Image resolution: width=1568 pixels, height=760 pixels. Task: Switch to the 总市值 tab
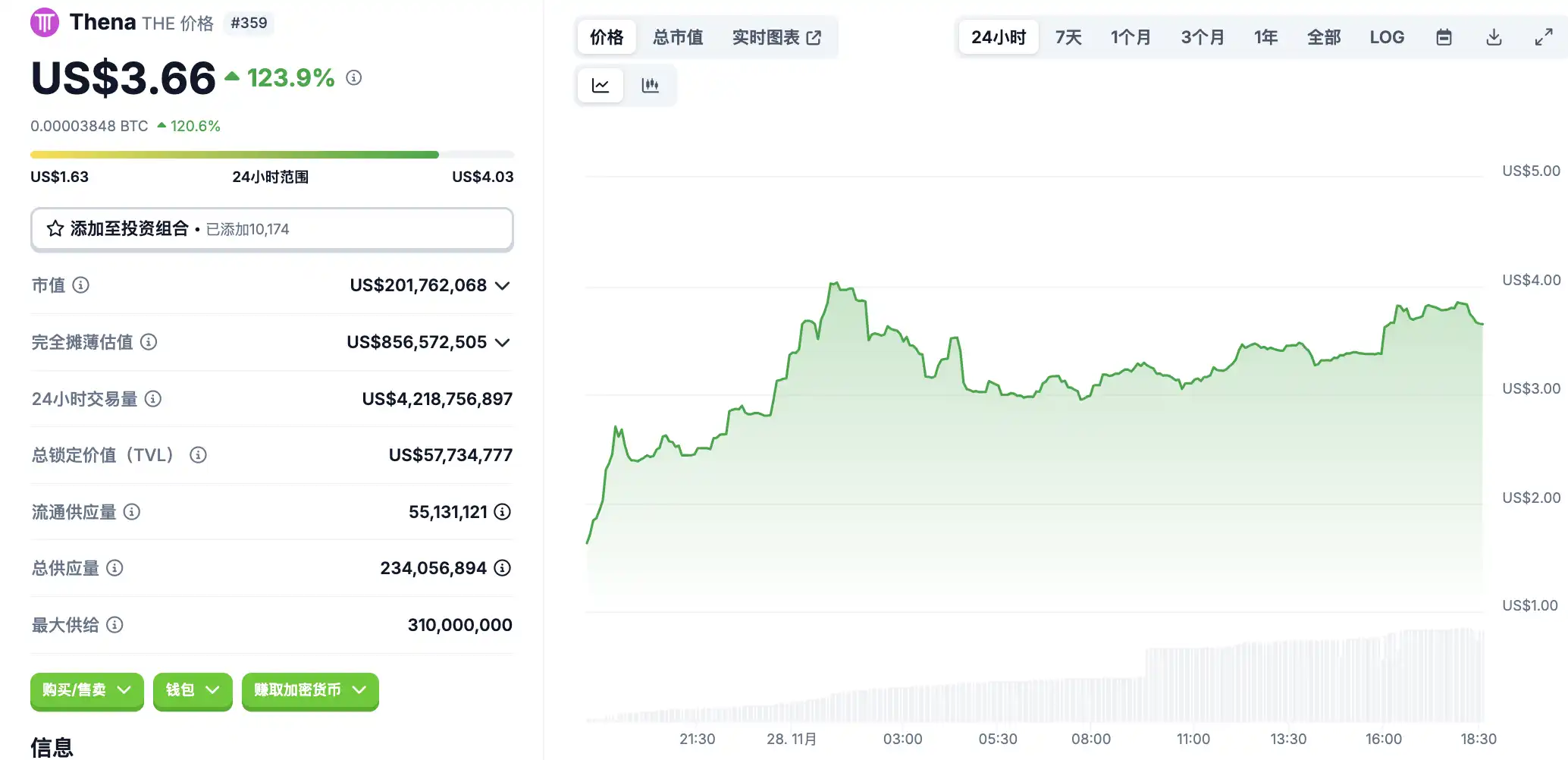coord(678,37)
